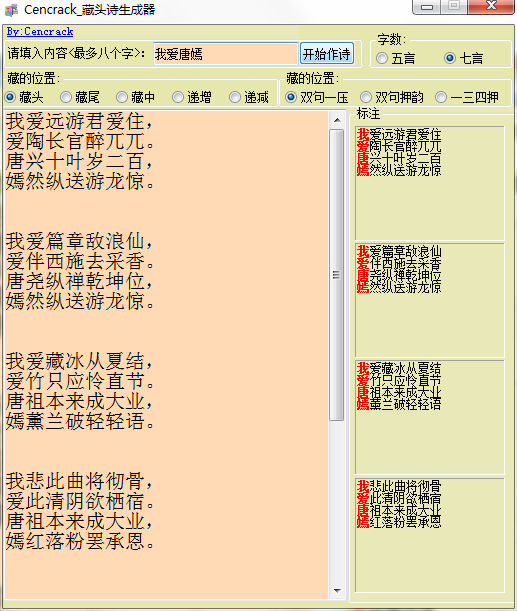517x611 pixels.
Task: Click the fourth annotated poem panel
Action: 430,535
